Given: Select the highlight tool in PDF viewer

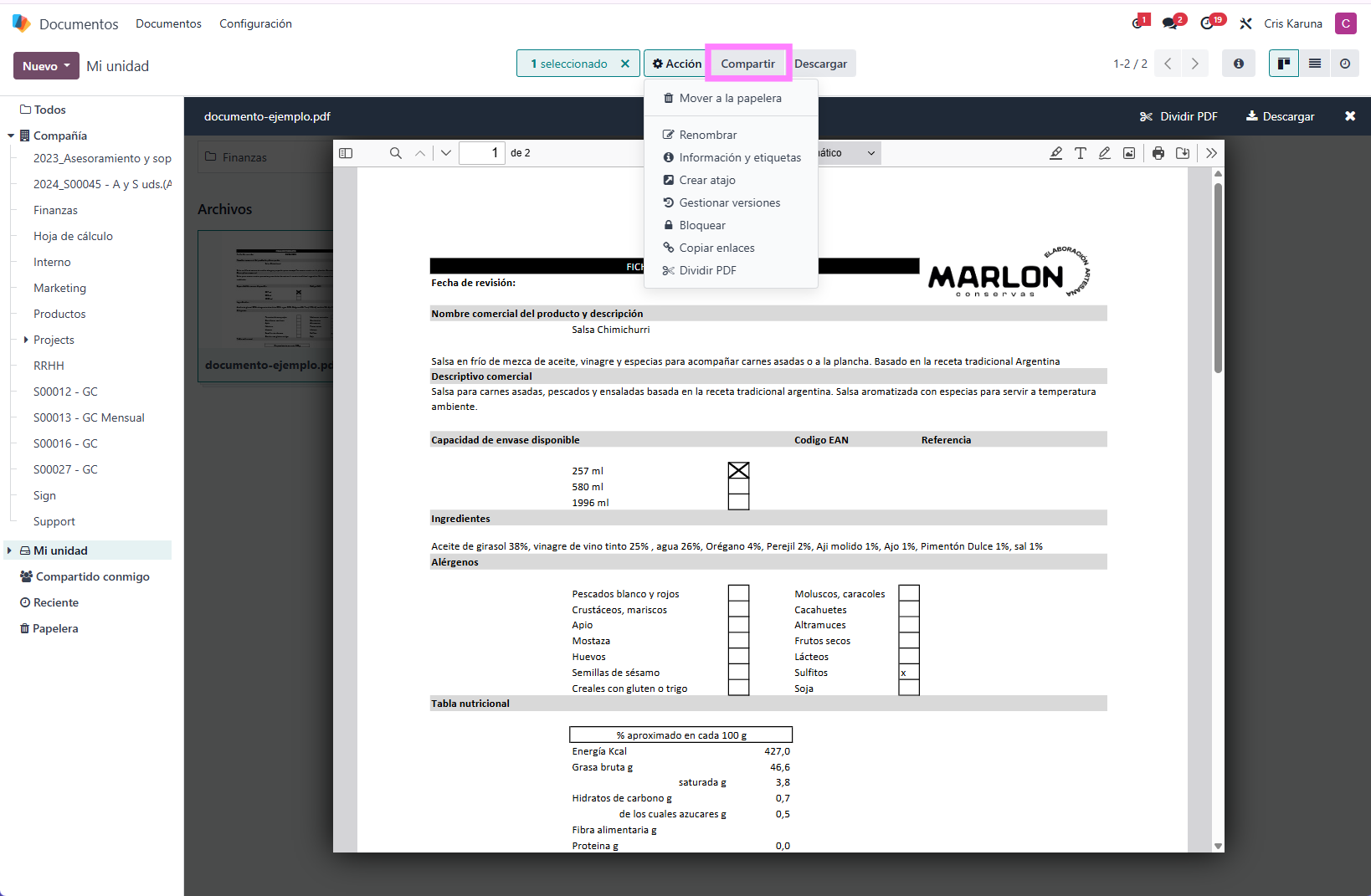Looking at the screenshot, I should [x=1056, y=153].
